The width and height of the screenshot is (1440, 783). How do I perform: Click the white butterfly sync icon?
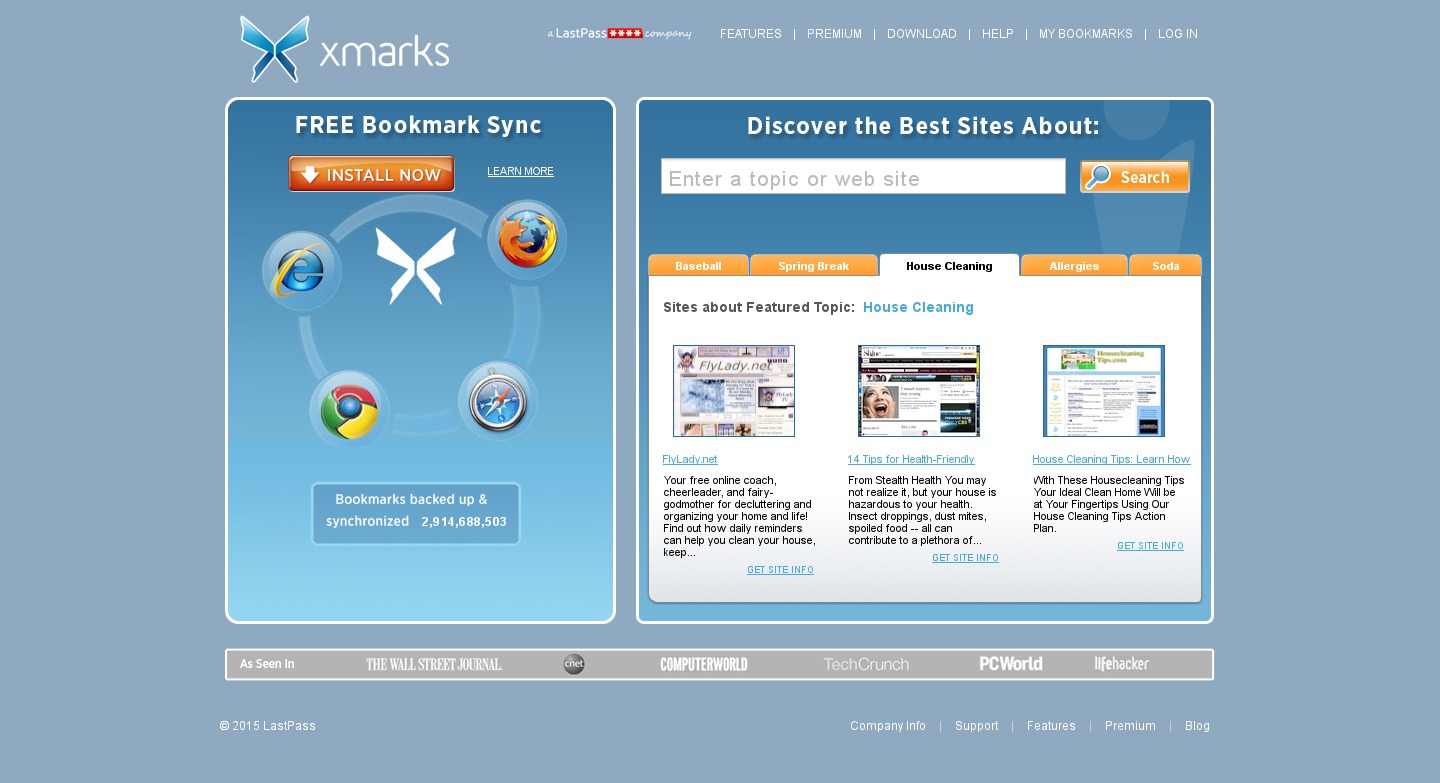click(x=415, y=265)
